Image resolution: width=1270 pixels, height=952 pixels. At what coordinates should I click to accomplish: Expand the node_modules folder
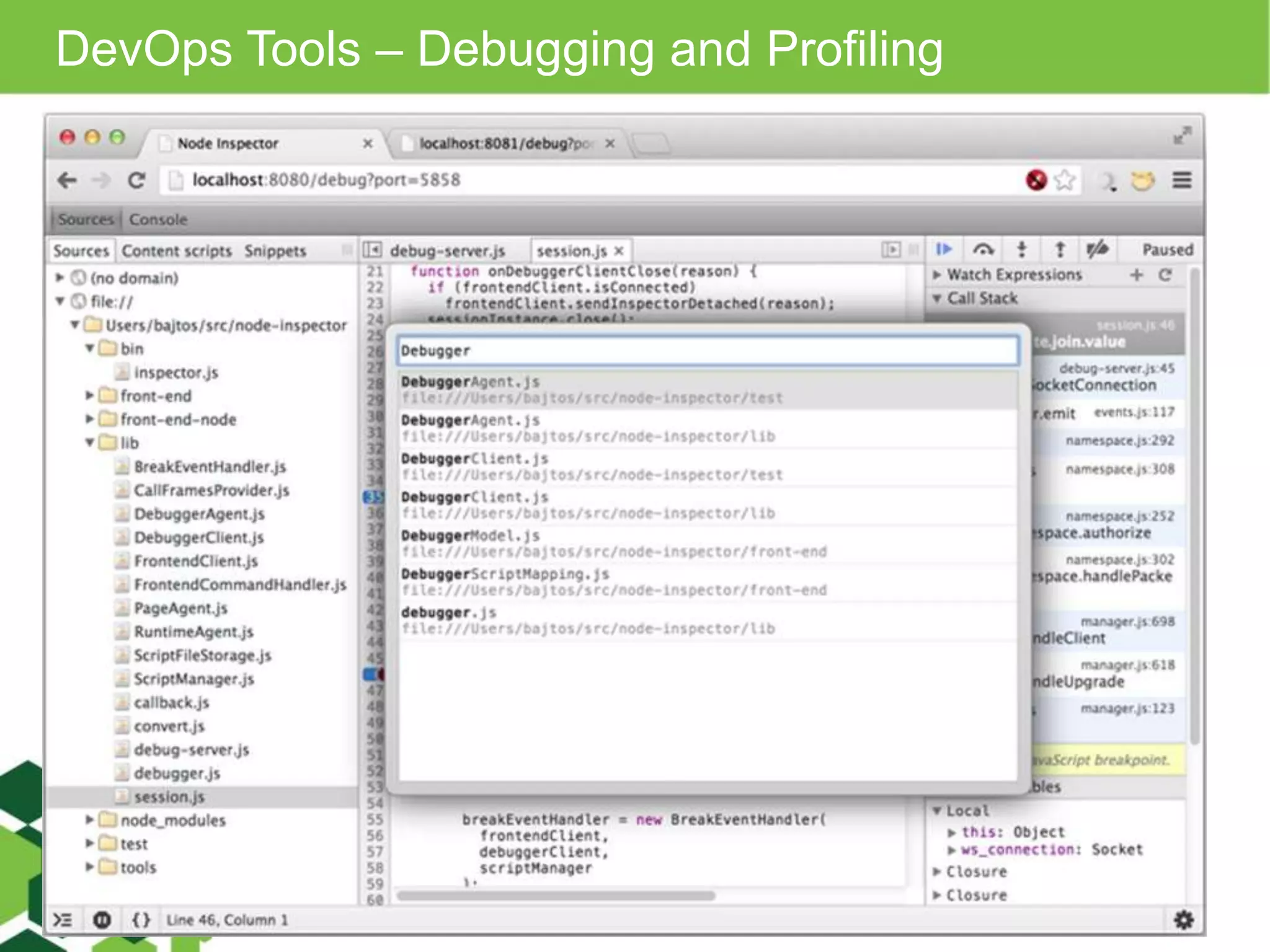[90, 819]
